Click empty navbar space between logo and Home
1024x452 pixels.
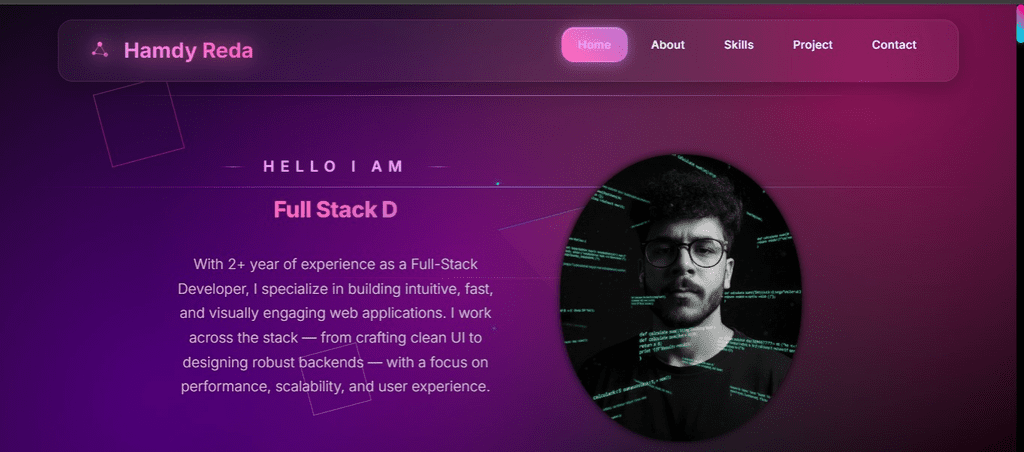point(405,50)
